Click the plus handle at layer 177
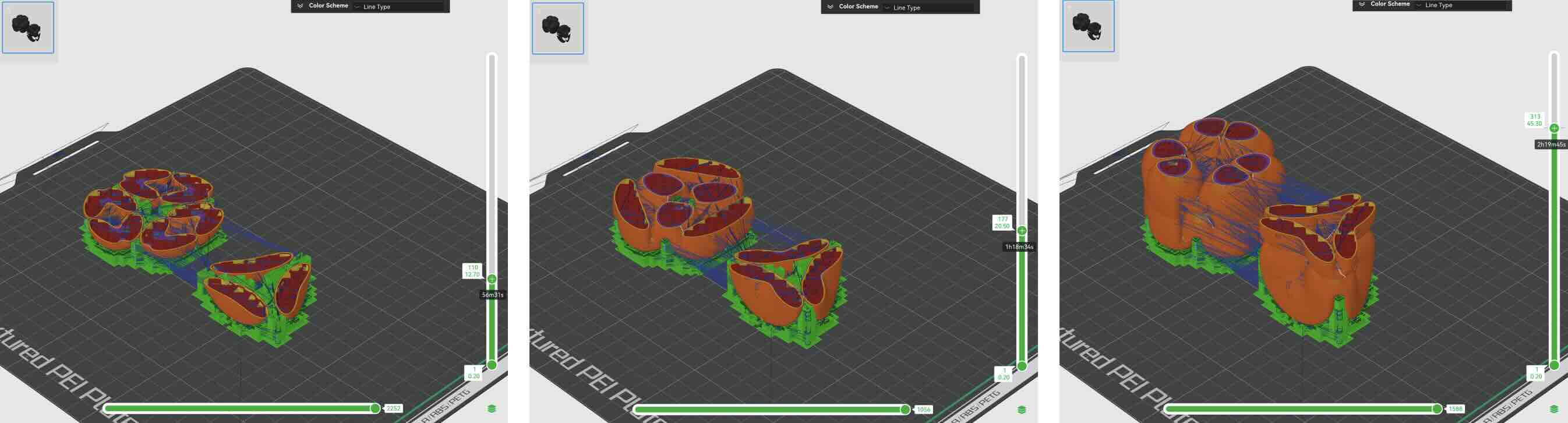 tap(1022, 231)
